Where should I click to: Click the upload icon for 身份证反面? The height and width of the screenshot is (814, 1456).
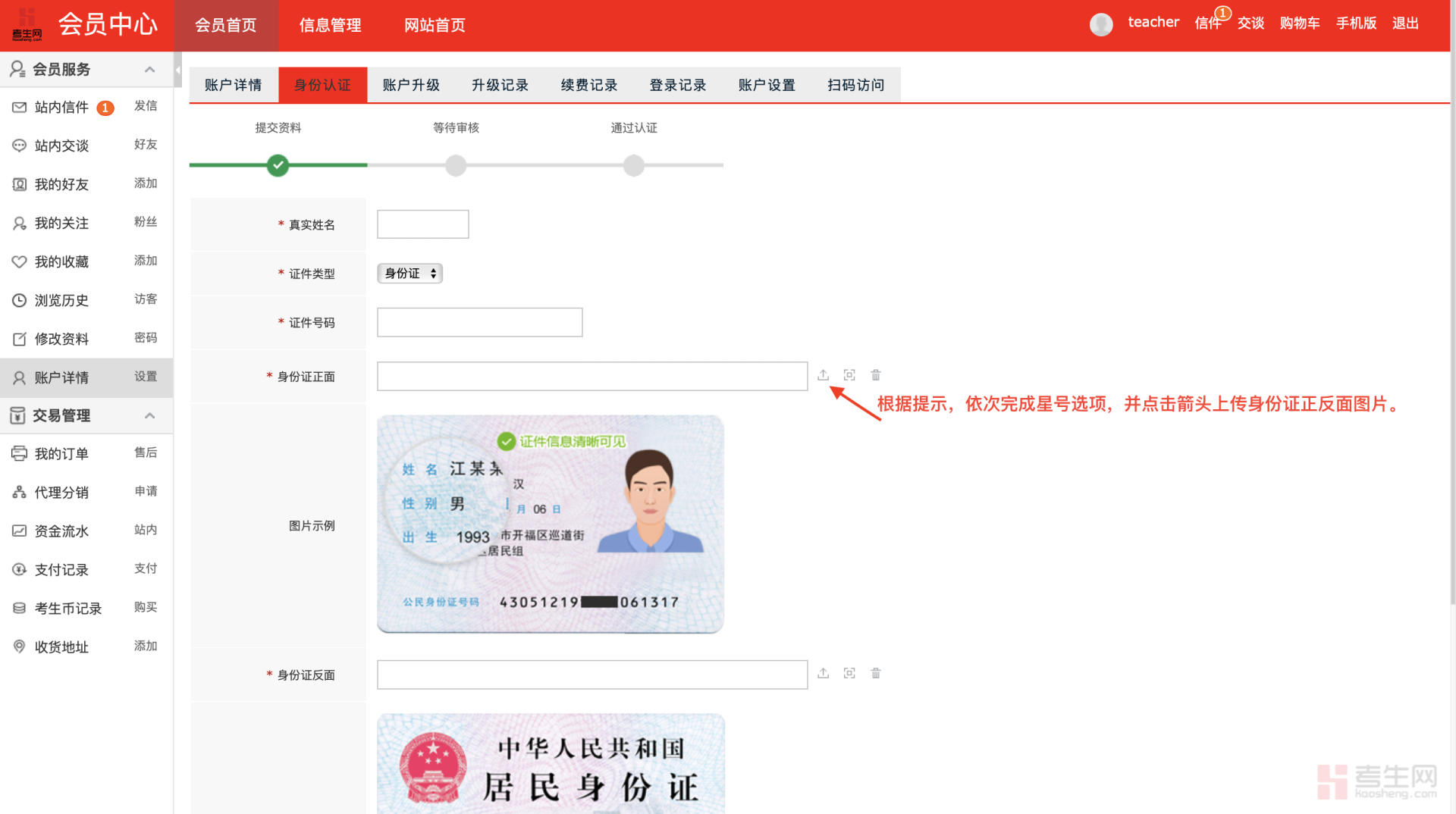(824, 673)
